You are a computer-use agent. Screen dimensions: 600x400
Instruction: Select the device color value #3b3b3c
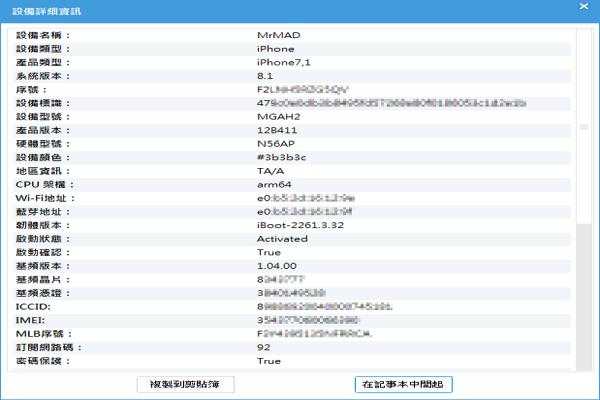(x=281, y=157)
